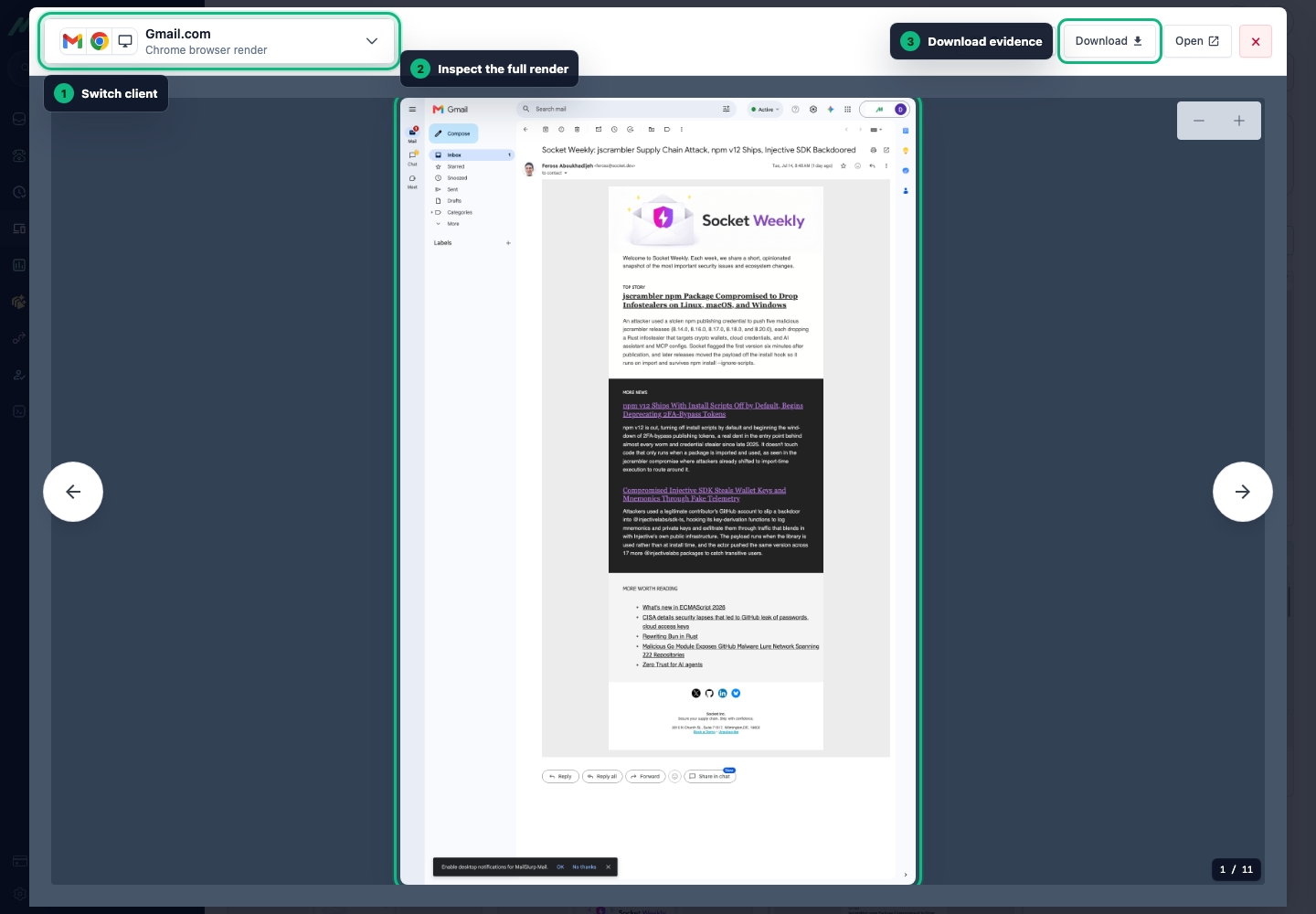Expand the 'to contact' recipient details arrow
This screenshot has height=914, width=1316.
tap(566, 173)
